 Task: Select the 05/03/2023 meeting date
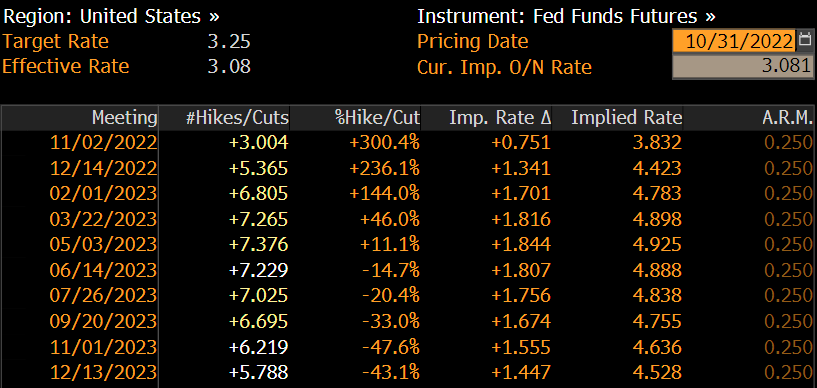103,244
